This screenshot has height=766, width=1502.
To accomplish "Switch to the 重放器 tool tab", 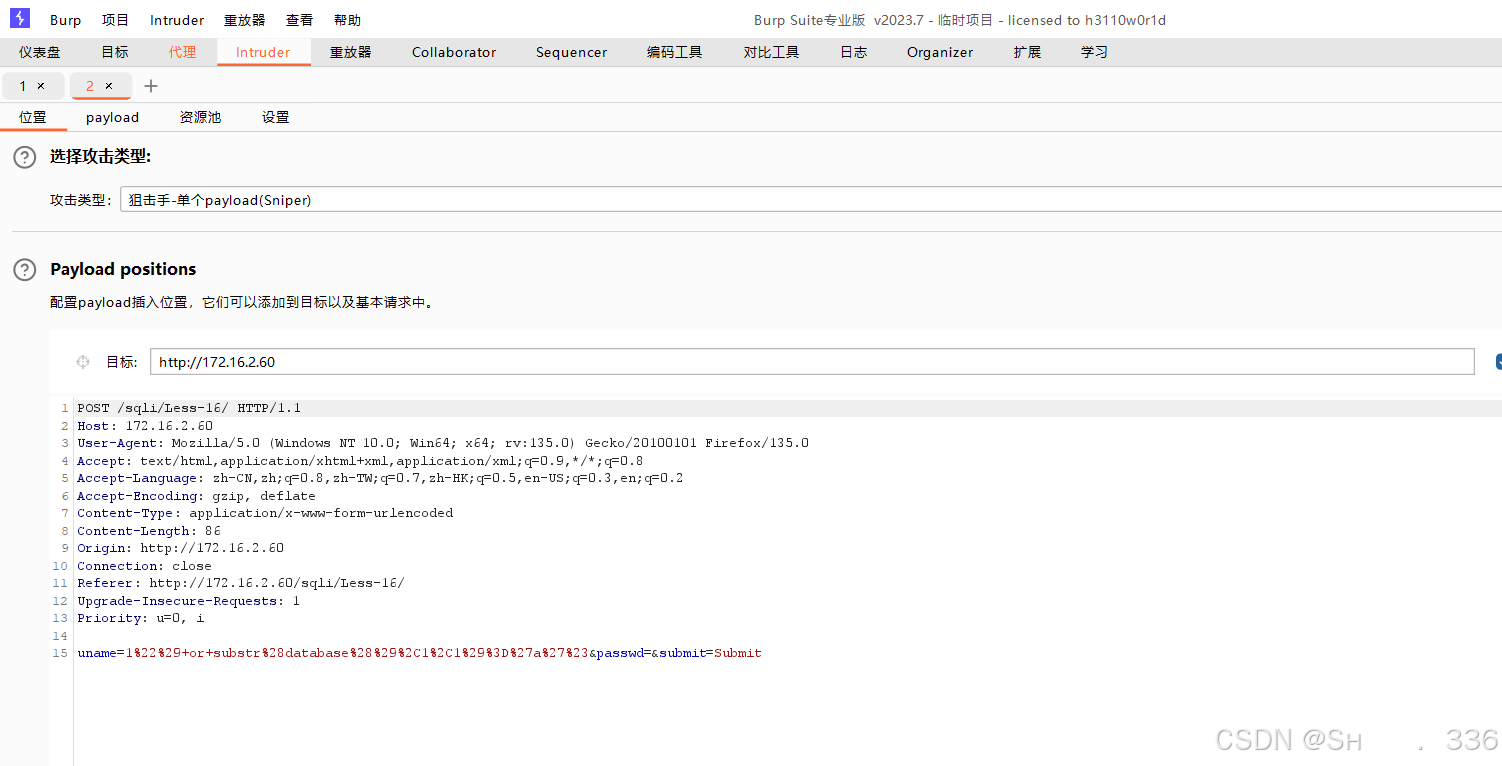I will pos(351,52).
